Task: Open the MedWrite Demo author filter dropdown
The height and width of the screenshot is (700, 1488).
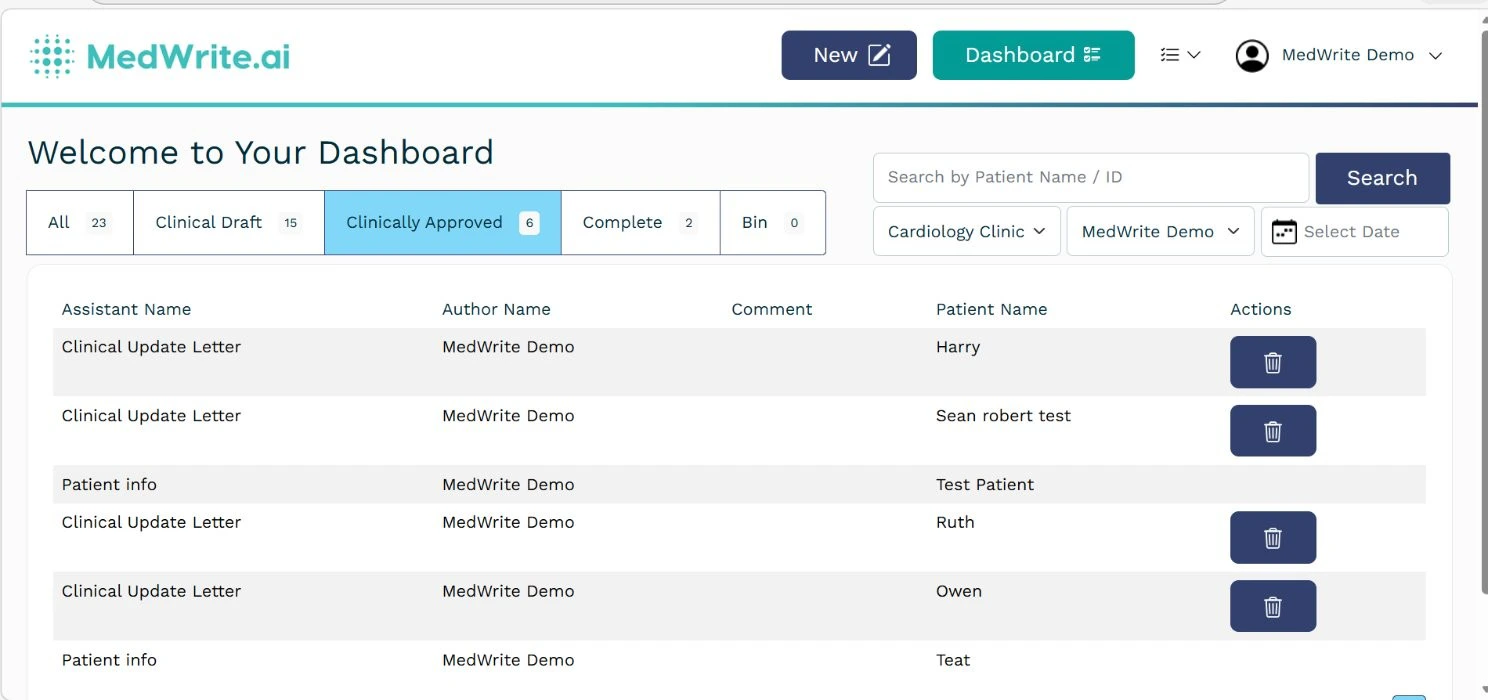Action: tap(1159, 230)
